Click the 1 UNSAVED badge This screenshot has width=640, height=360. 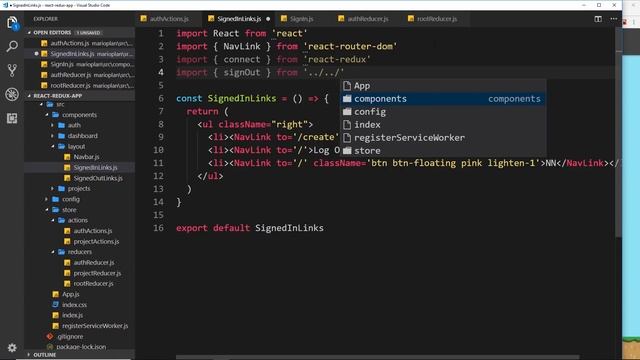click(x=89, y=33)
